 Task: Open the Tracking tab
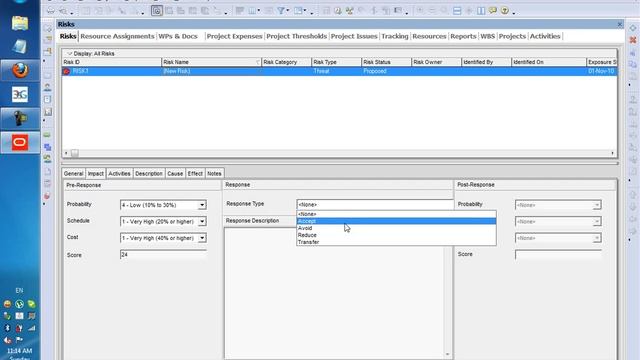pyautogui.click(x=395, y=36)
